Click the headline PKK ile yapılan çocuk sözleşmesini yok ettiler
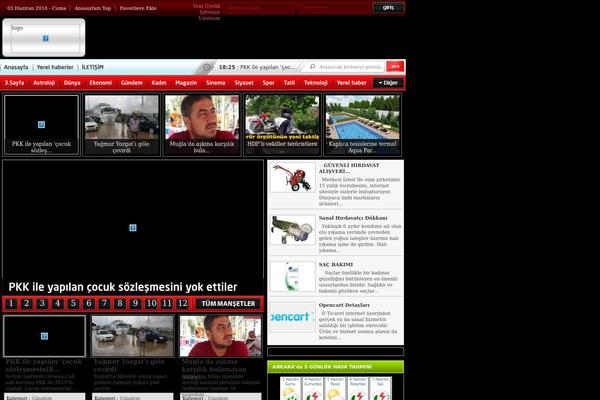The height and width of the screenshot is (400, 600). pos(123,287)
